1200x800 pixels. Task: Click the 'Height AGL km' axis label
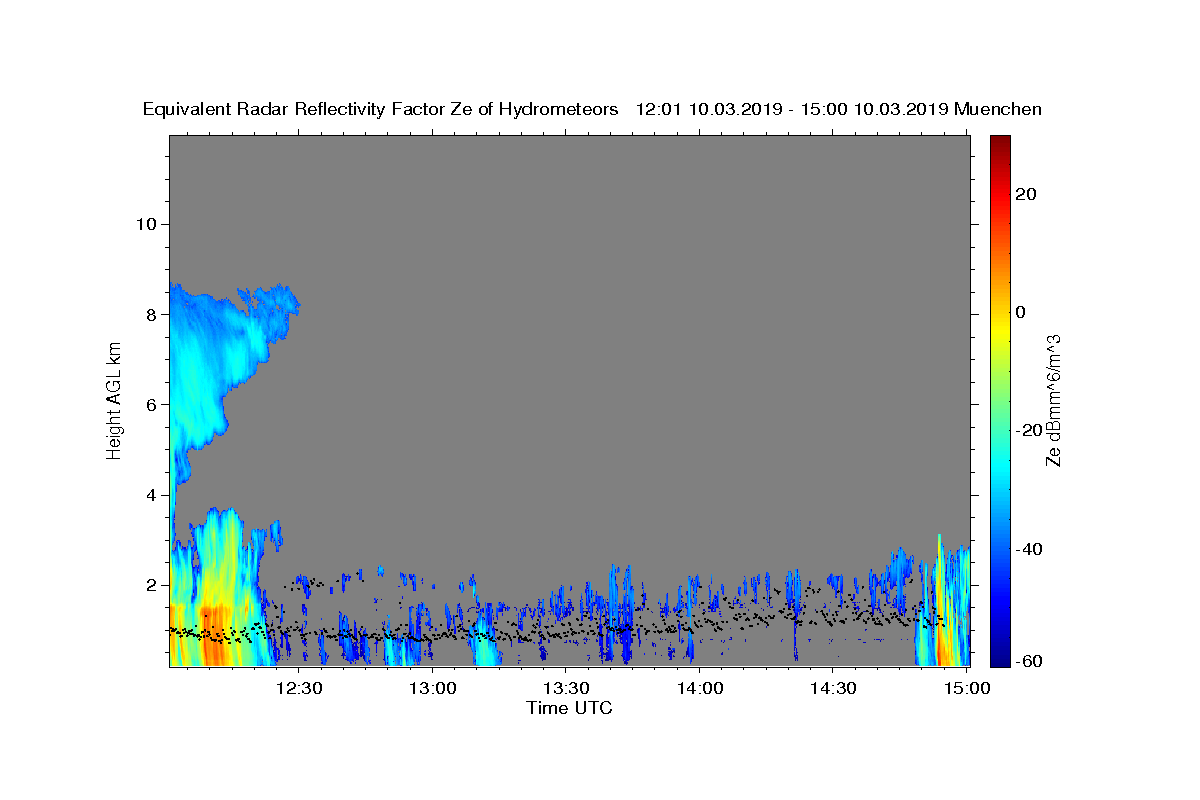coord(114,400)
